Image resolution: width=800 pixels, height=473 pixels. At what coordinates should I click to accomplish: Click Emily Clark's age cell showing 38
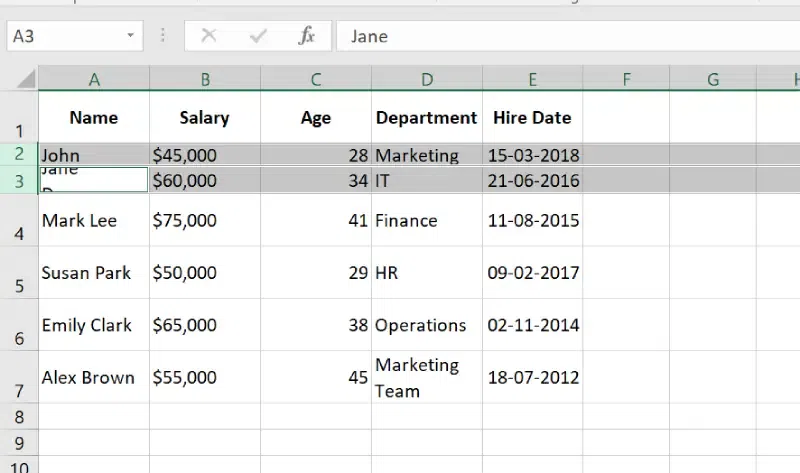pos(315,325)
